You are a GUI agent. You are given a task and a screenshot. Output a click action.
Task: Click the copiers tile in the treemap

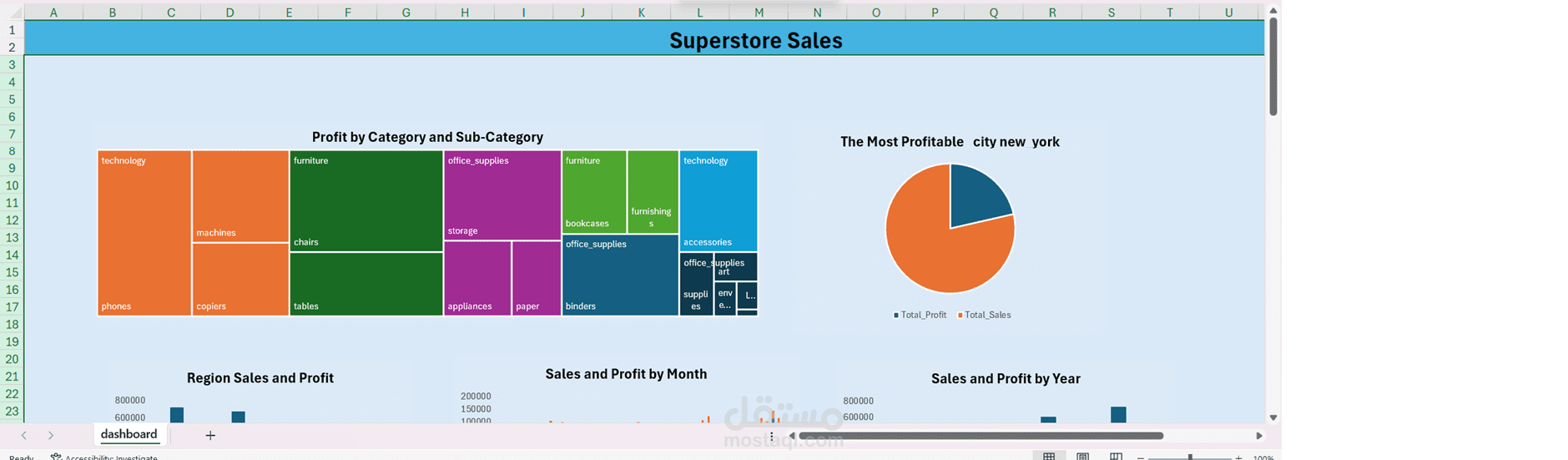[240, 280]
